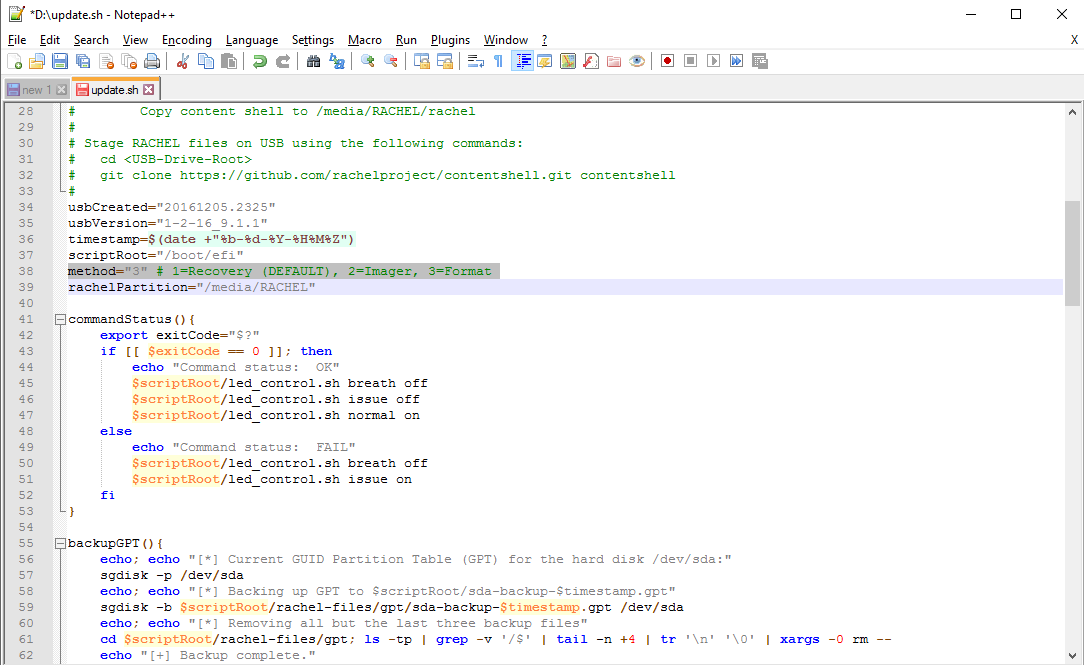Click the Folder as Workspace icon
The width and height of the screenshot is (1084, 665).
(614, 62)
